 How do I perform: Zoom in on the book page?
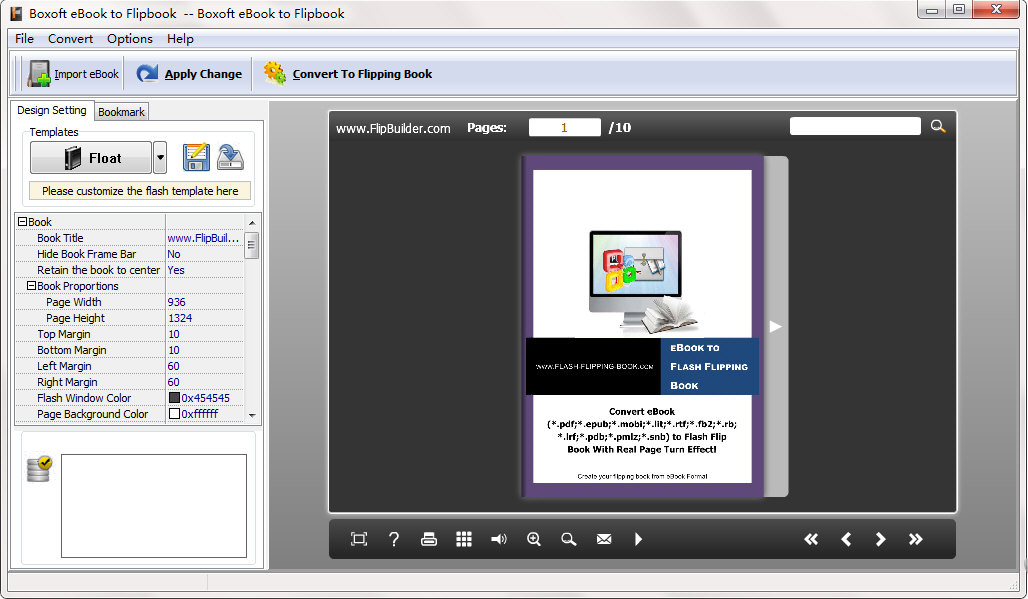click(x=534, y=539)
